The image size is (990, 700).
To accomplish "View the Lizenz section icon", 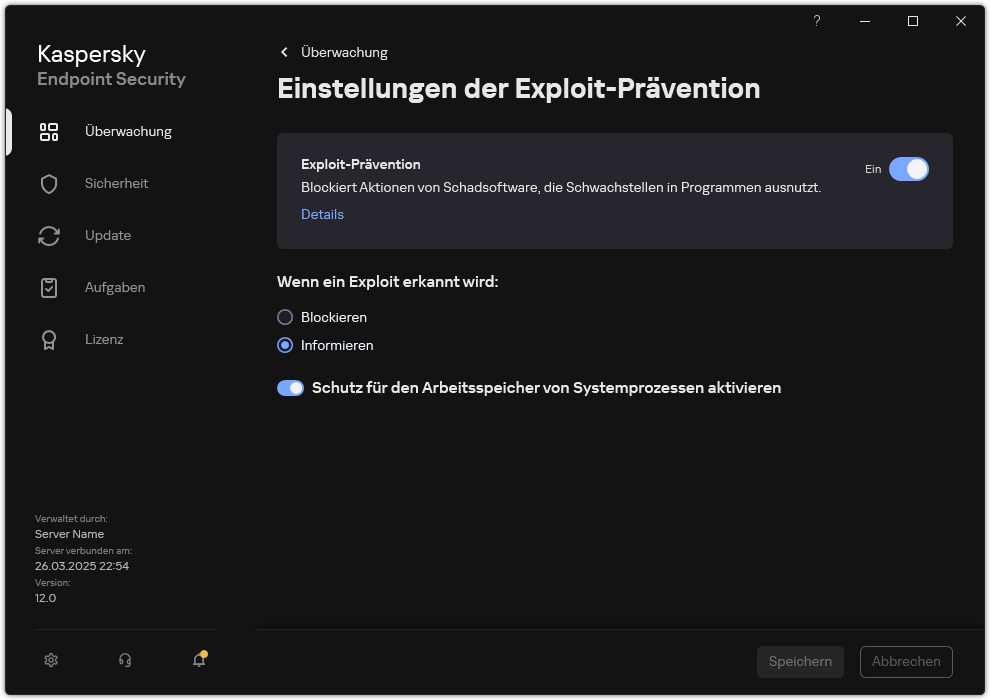I will [49, 339].
